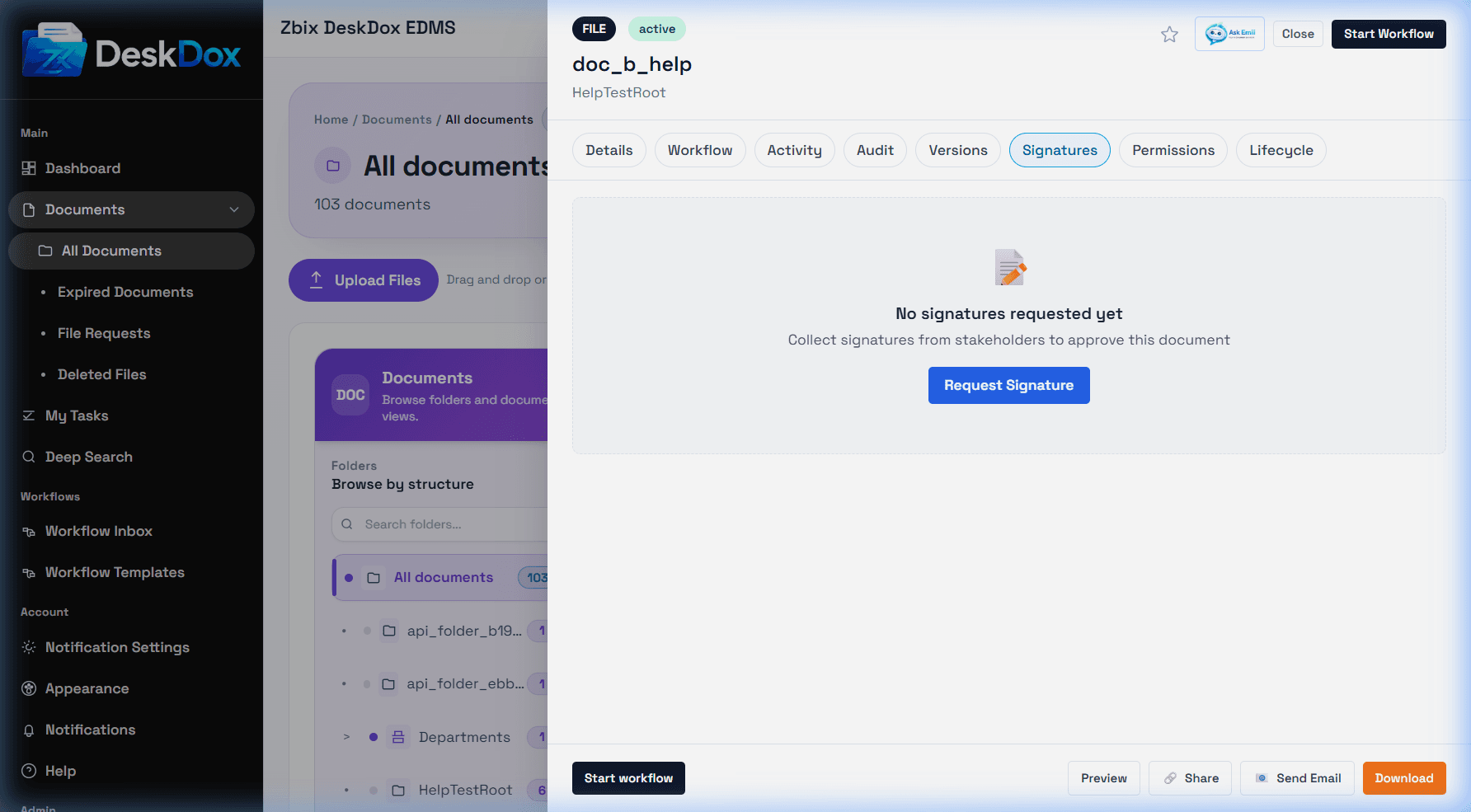The height and width of the screenshot is (812, 1471).
Task: Collapse the Documents menu chevron
Action: [x=234, y=209]
